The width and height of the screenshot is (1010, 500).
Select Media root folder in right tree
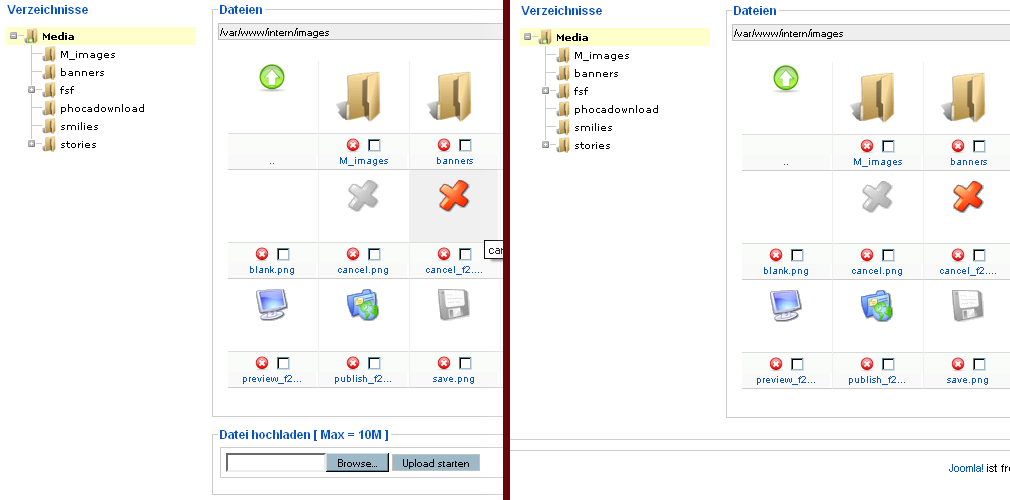tap(572, 37)
